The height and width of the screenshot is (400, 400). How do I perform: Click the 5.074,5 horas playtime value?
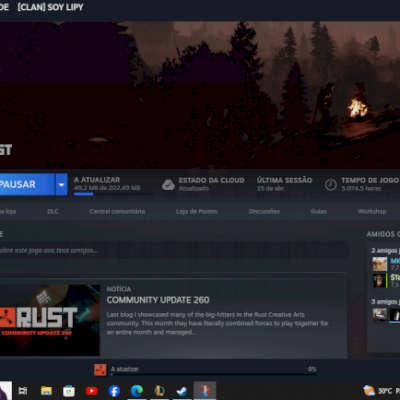361,188
